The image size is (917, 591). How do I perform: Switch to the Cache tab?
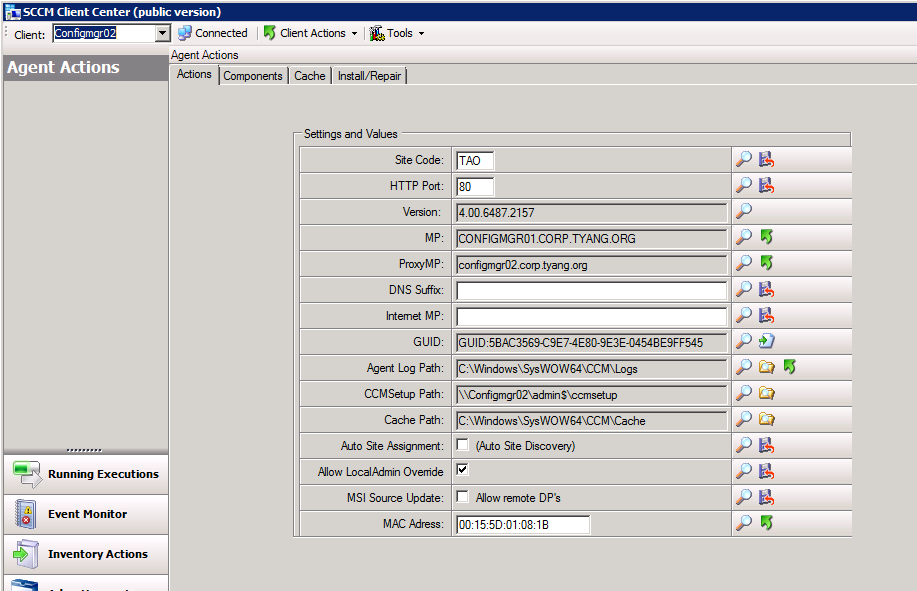click(309, 76)
